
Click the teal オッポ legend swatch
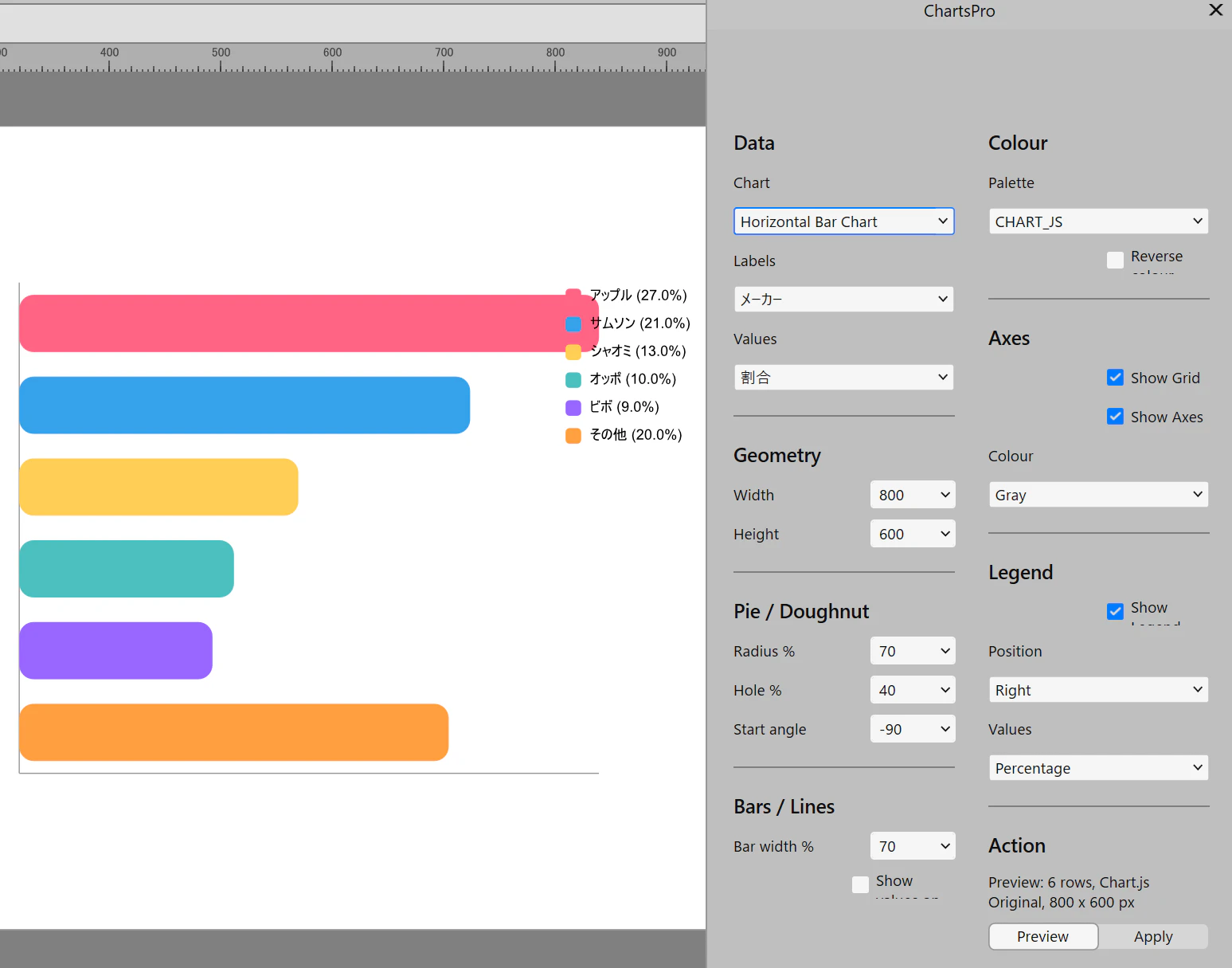coord(573,380)
